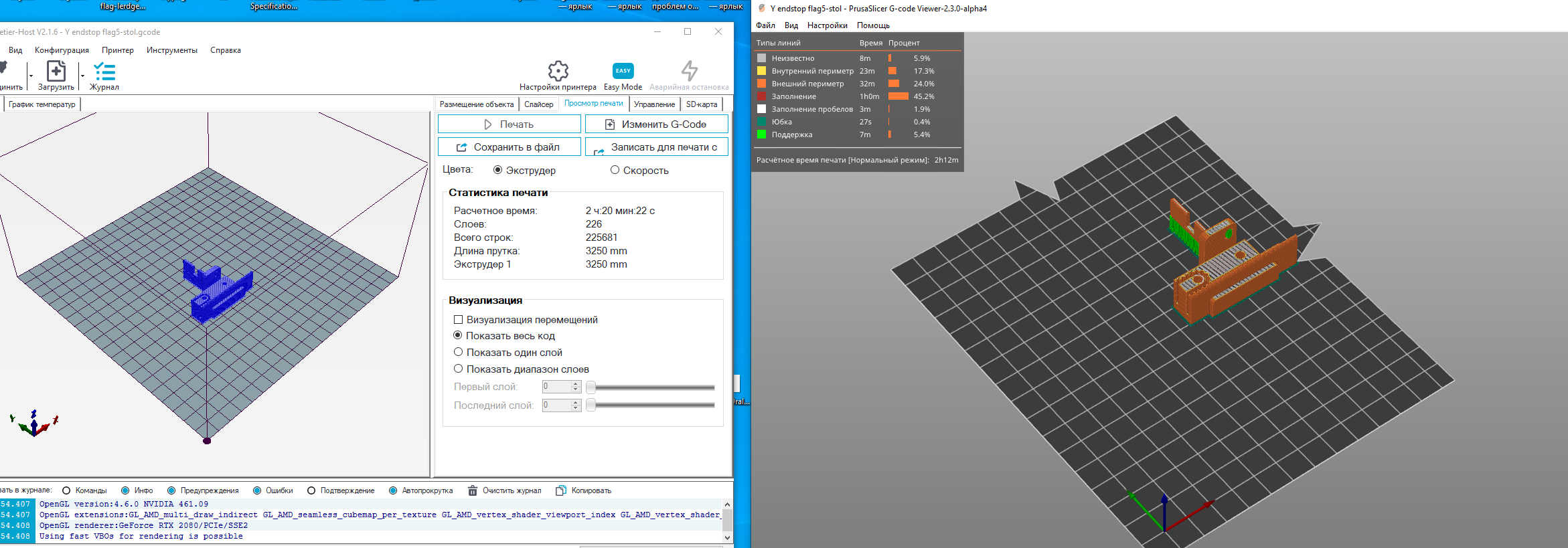Toggle Ошибки log filter
Screen dimensions: 1568x548
257,490
